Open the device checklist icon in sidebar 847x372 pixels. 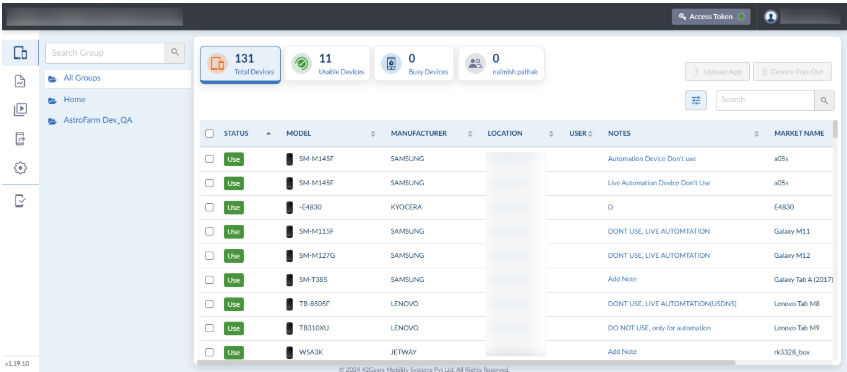tap(20, 201)
